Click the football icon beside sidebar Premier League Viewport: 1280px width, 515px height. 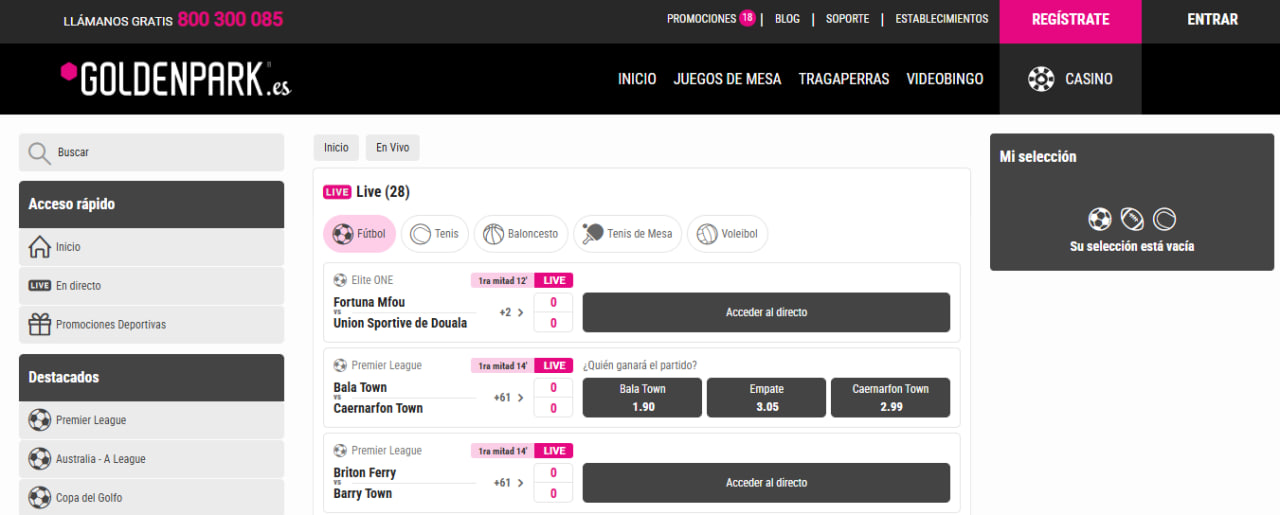tap(40, 420)
